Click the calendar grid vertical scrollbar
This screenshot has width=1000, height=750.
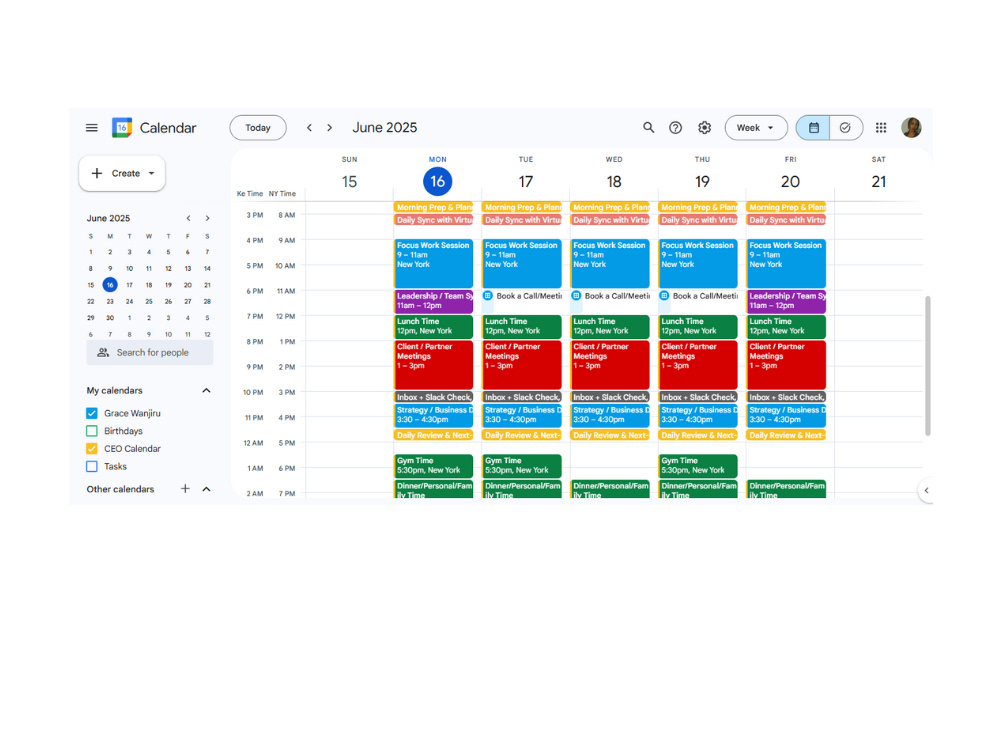928,365
